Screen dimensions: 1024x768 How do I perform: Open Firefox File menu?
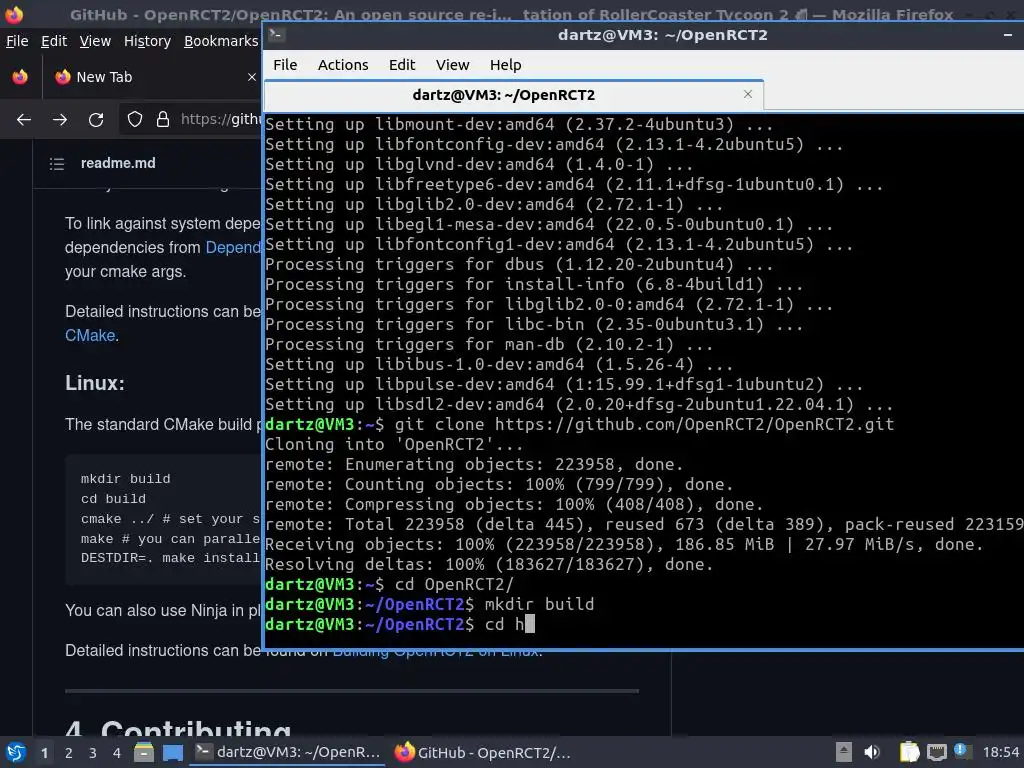point(17,41)
